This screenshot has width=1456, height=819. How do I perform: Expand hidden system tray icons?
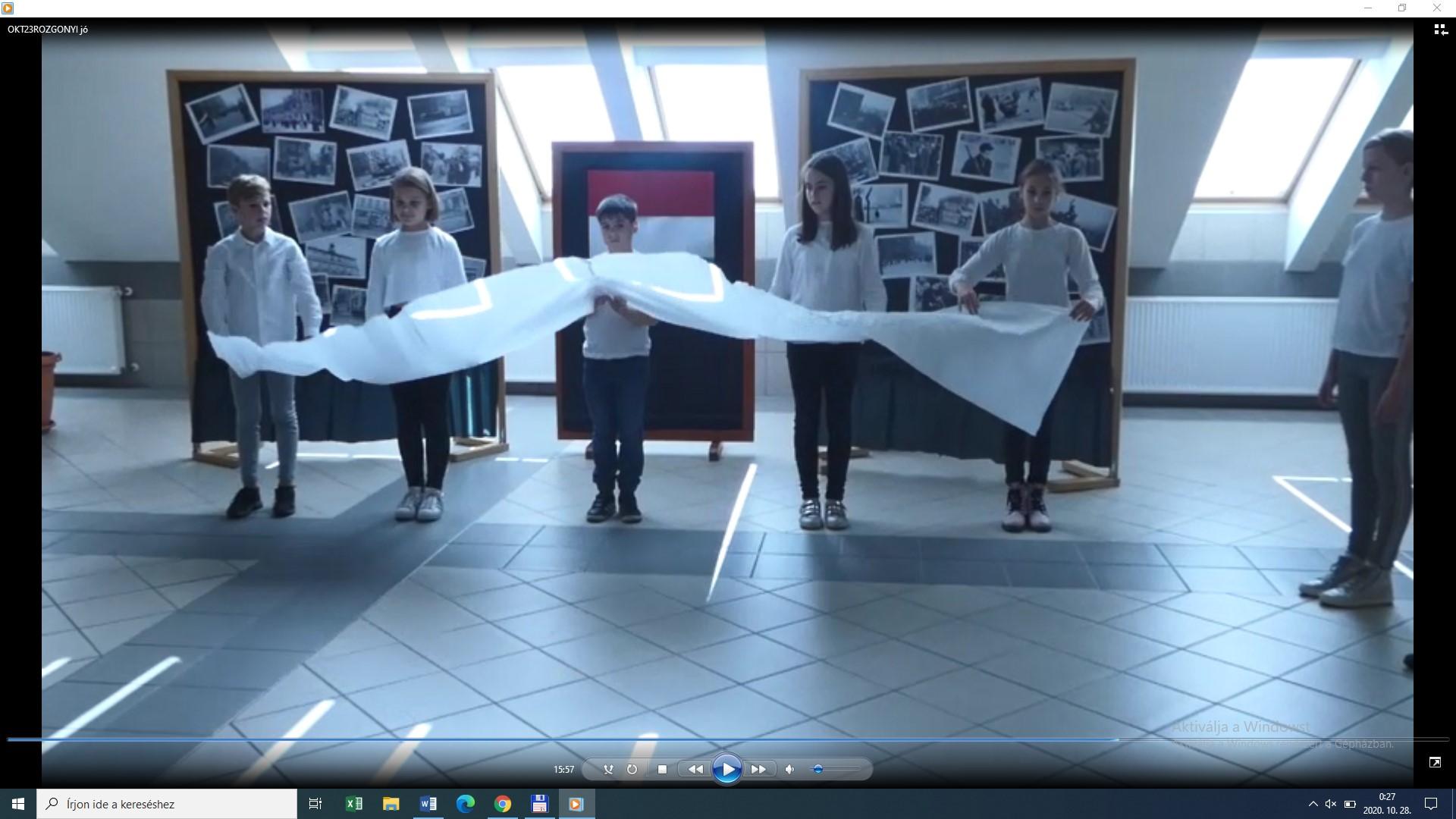pyautogui.click(x=1313, y=804)
